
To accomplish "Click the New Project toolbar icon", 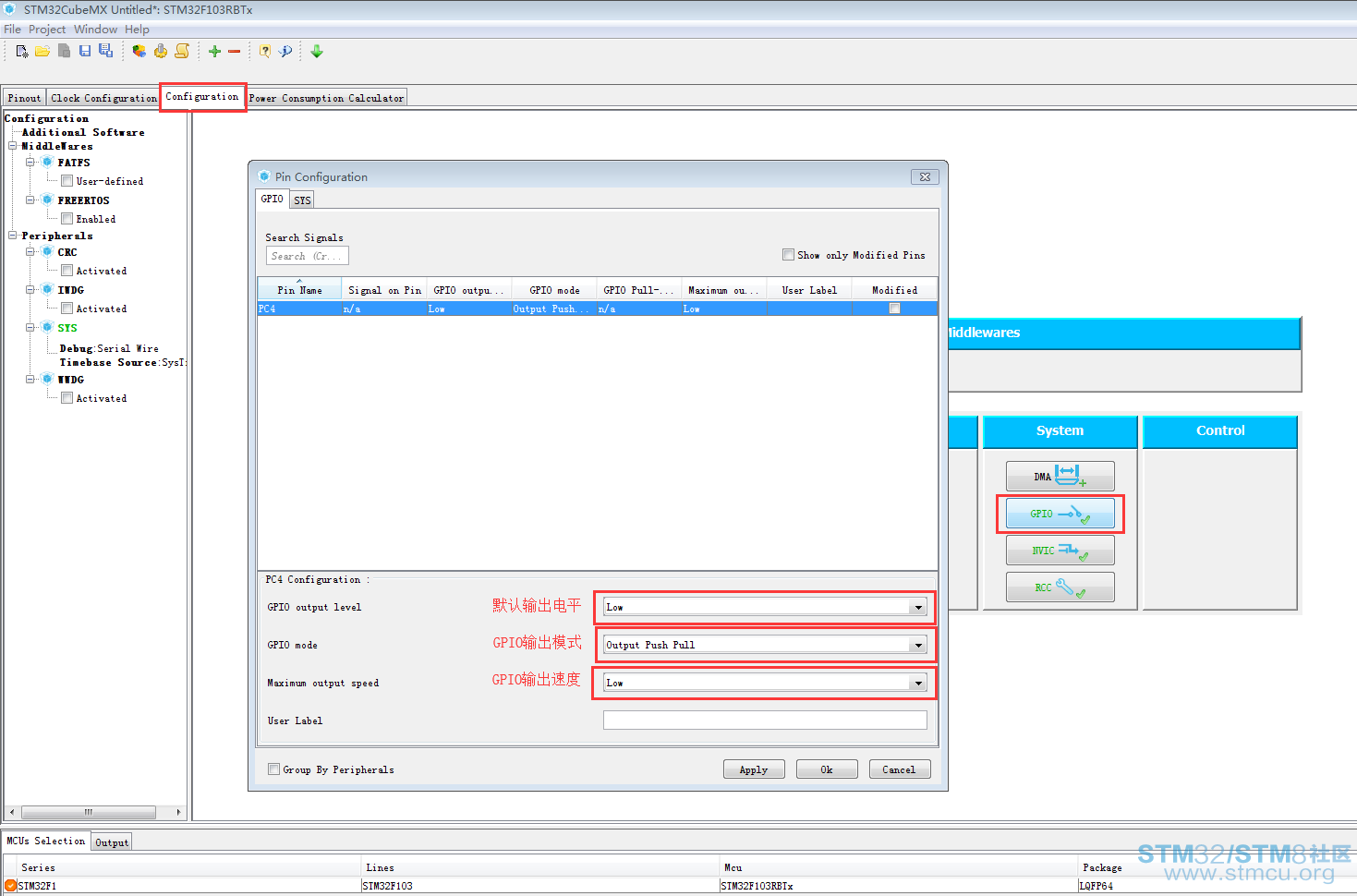I will point(22,52).
